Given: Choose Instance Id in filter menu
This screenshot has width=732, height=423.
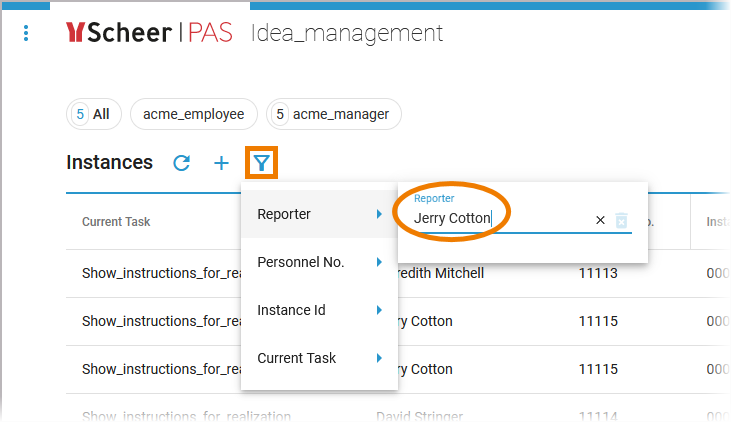Looking at the screenshot, I should click(291, 310).
